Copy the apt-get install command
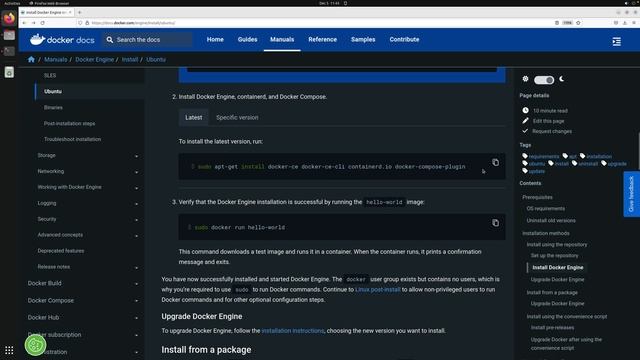The height and width of the screenshot is (360, 640). 495,162
